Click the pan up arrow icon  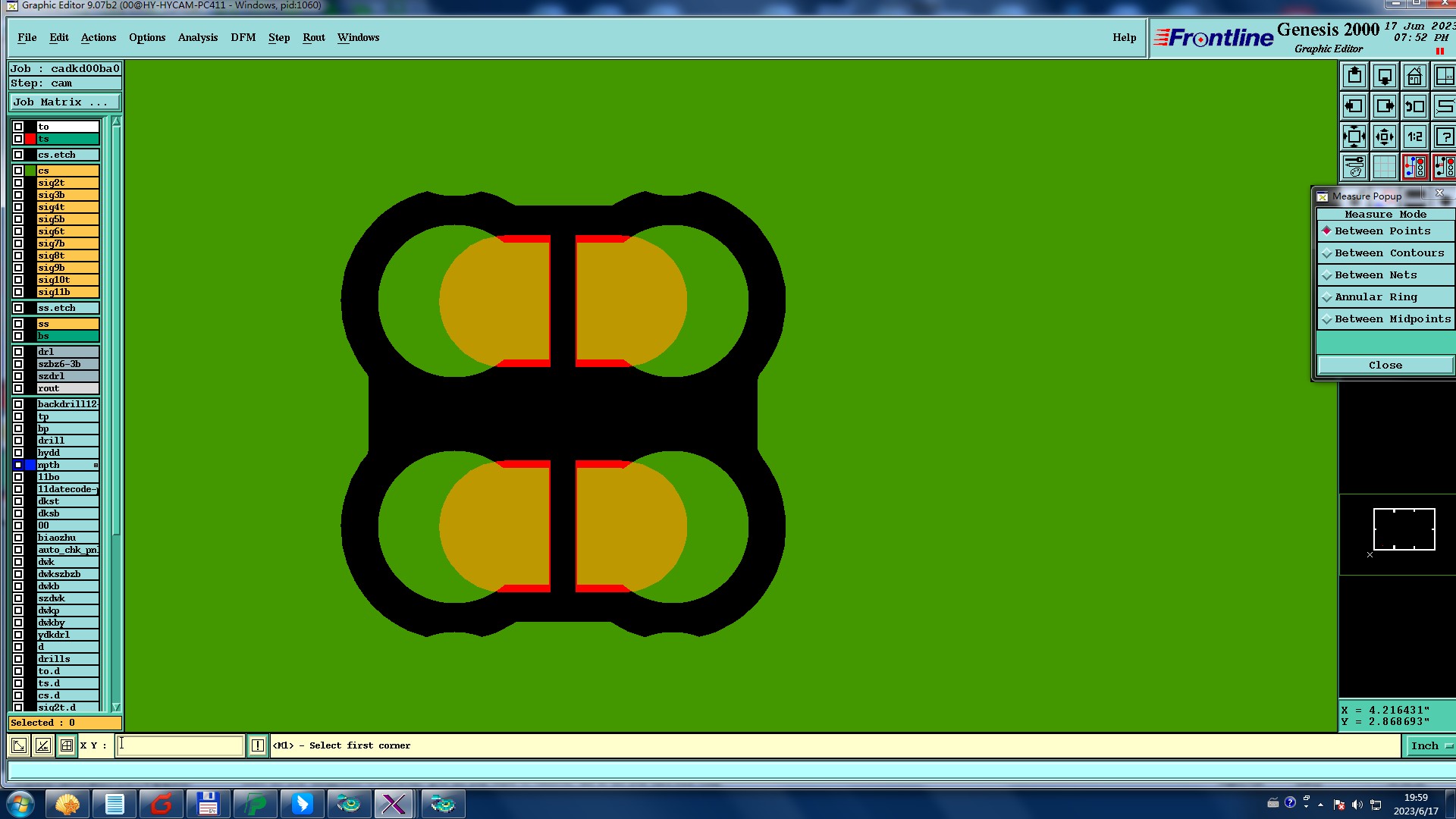coord(1354,77)
